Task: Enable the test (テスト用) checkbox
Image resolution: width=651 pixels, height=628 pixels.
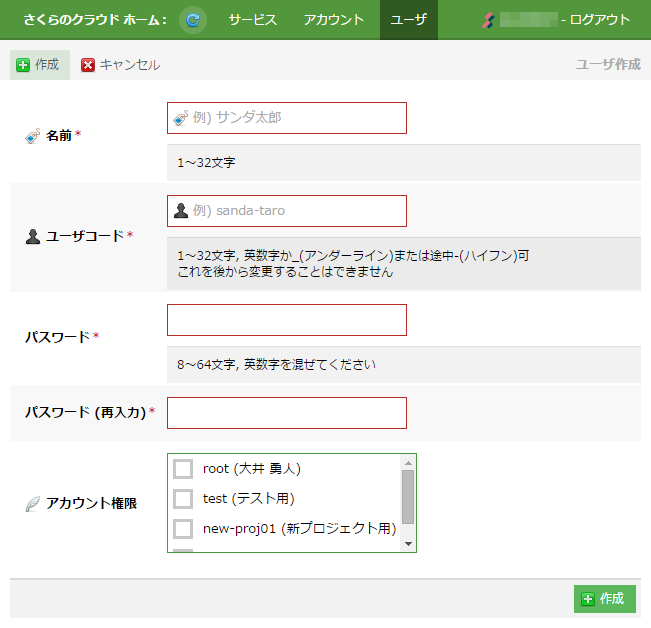Action: coord(183,499)
